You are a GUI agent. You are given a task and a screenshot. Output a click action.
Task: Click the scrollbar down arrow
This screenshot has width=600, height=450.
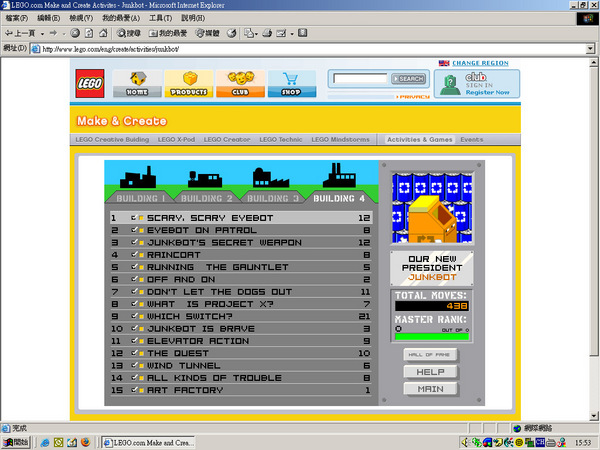click(593, 416)
